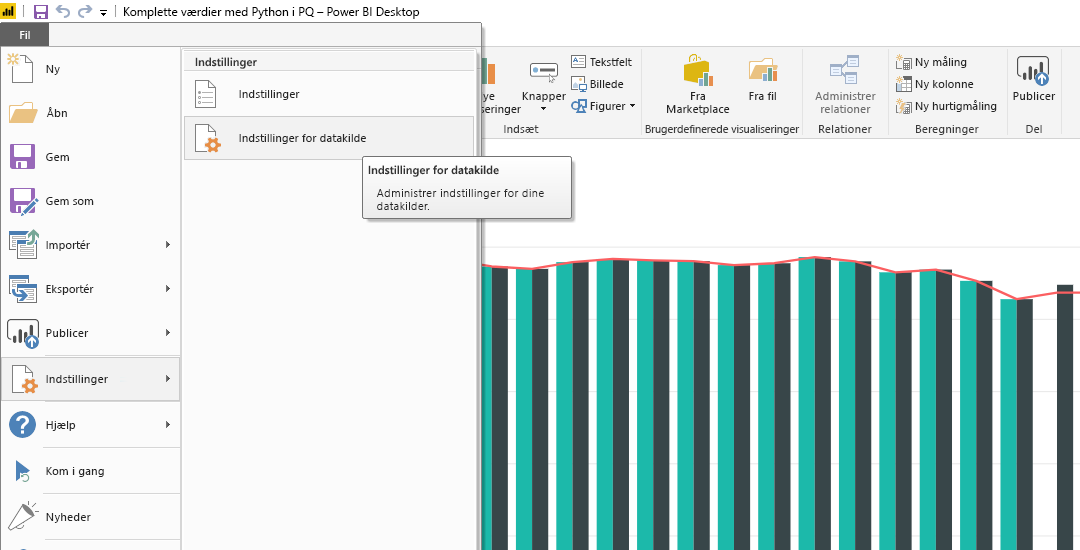Click the megaphone icon beside Nyheder
This screenshot has height=550, width=1080.
pos(23,516)
